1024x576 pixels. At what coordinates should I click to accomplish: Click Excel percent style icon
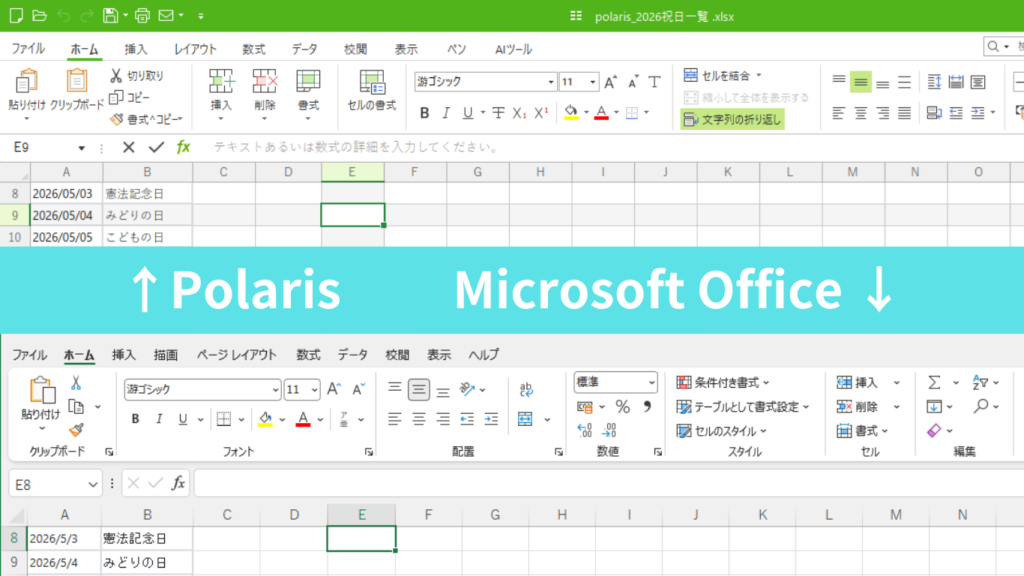(x=622, y=407)
